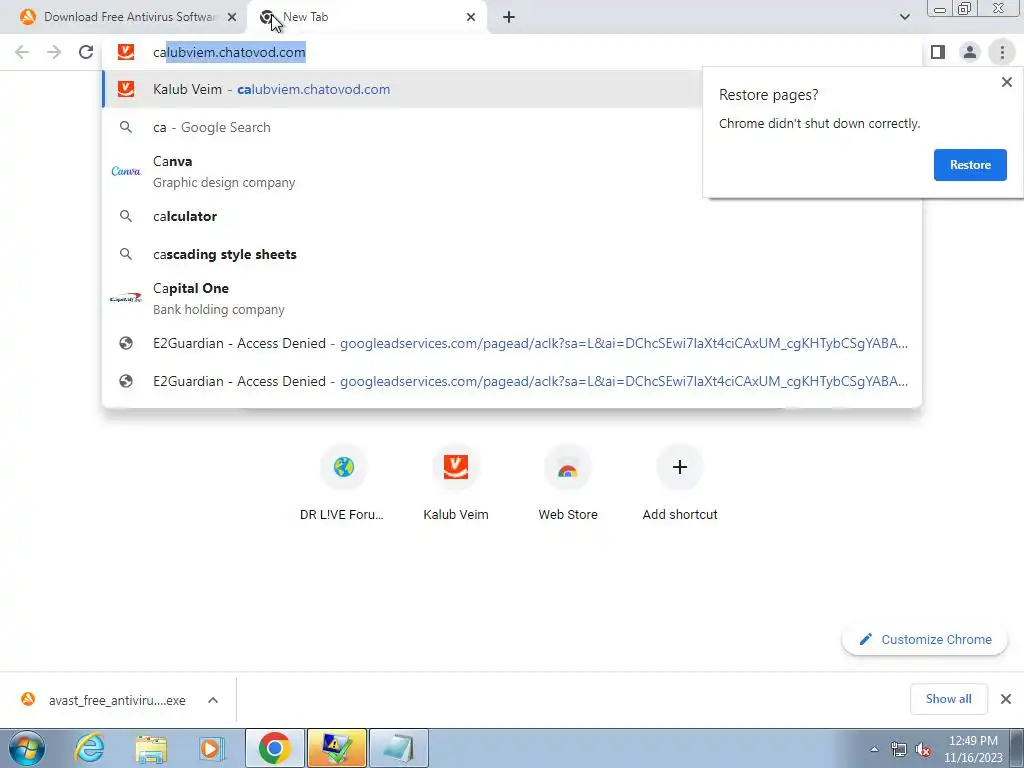
Task: Choose cascading style sheets suggestion
Action: tap(512, 254)
